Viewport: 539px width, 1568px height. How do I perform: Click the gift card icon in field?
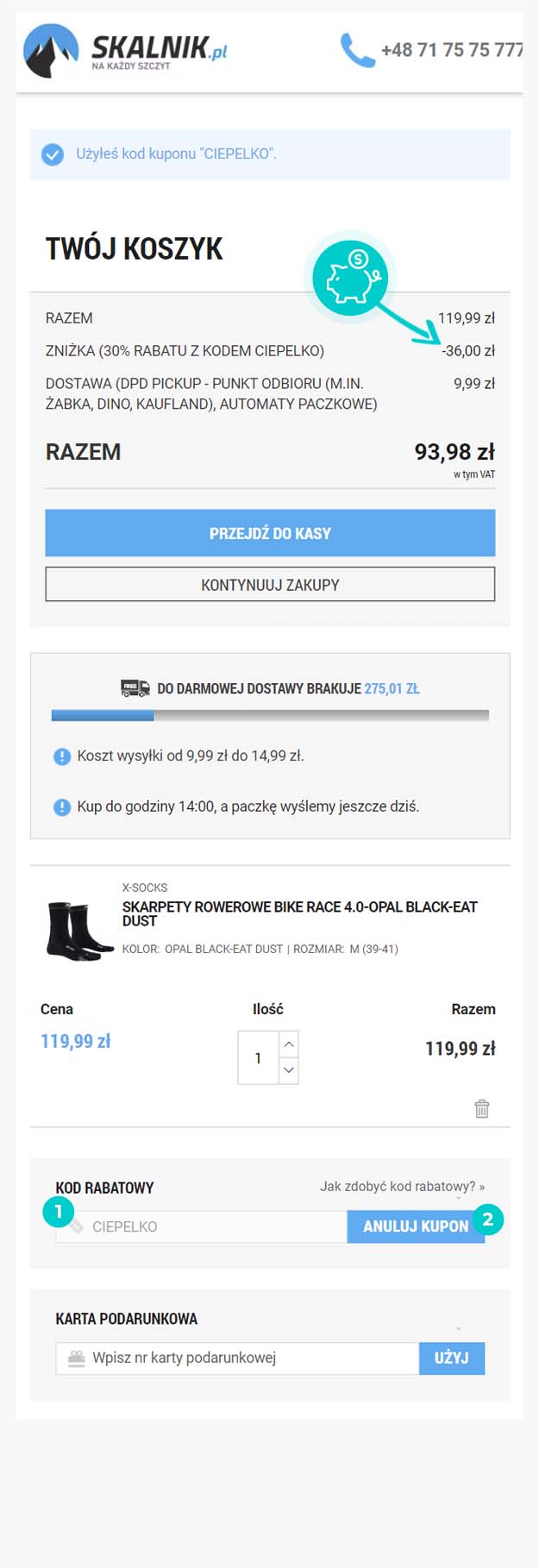[x=77, y=1358]
